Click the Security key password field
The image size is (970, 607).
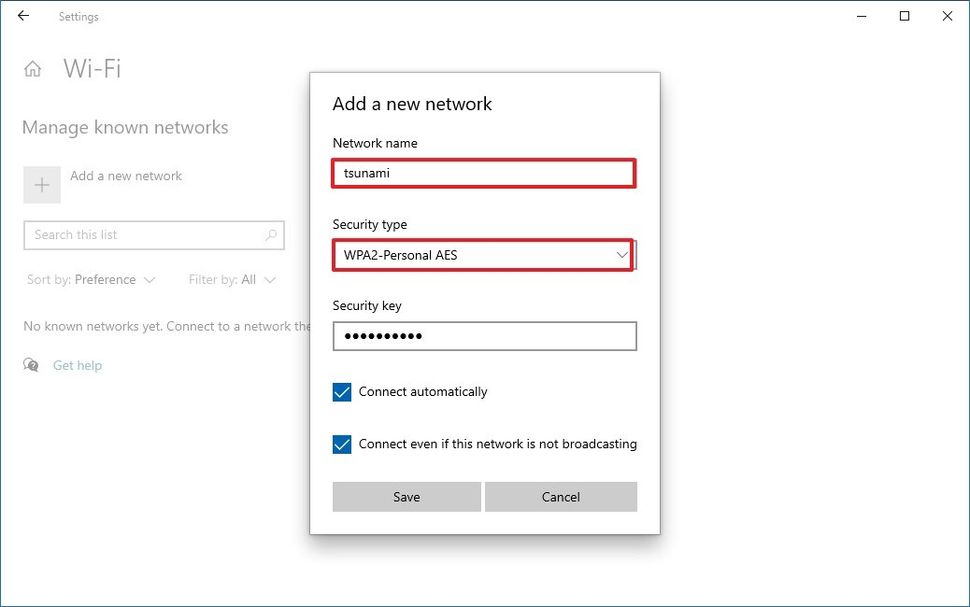[484, 336]
